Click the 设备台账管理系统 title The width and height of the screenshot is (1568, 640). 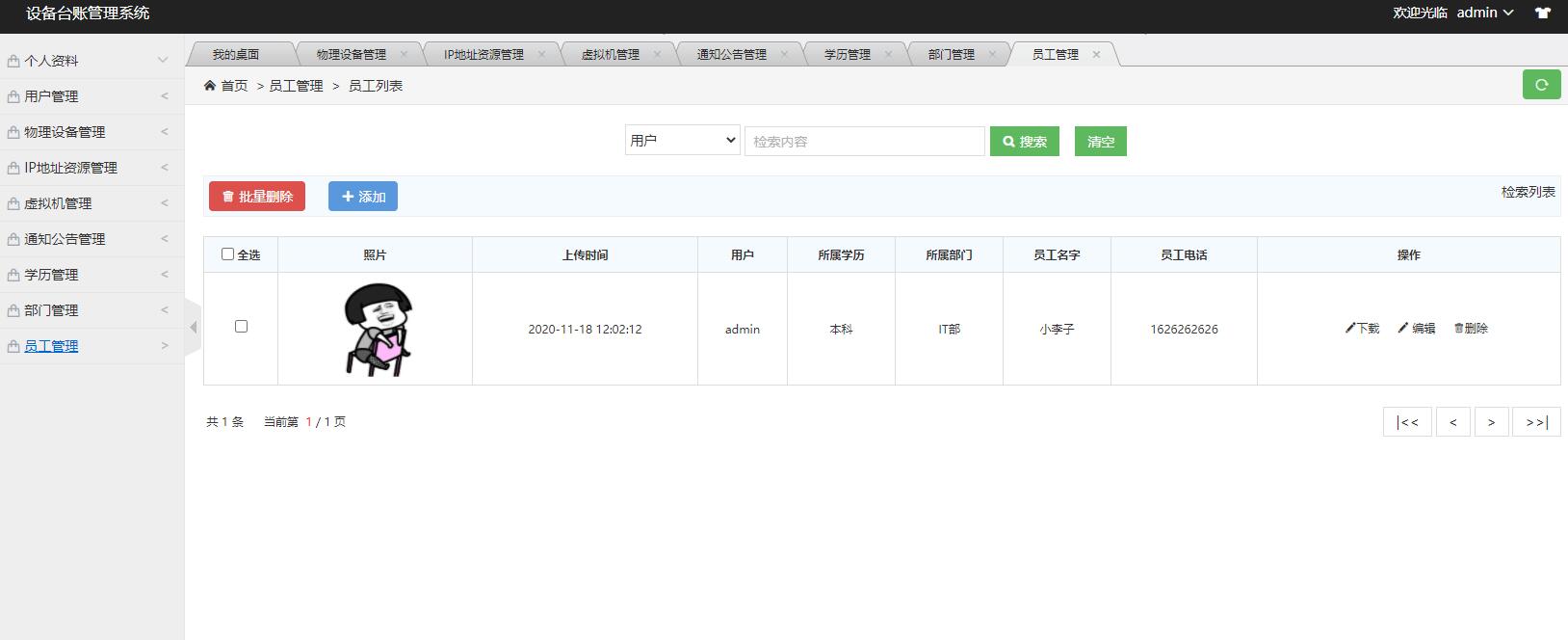(88, 13)
